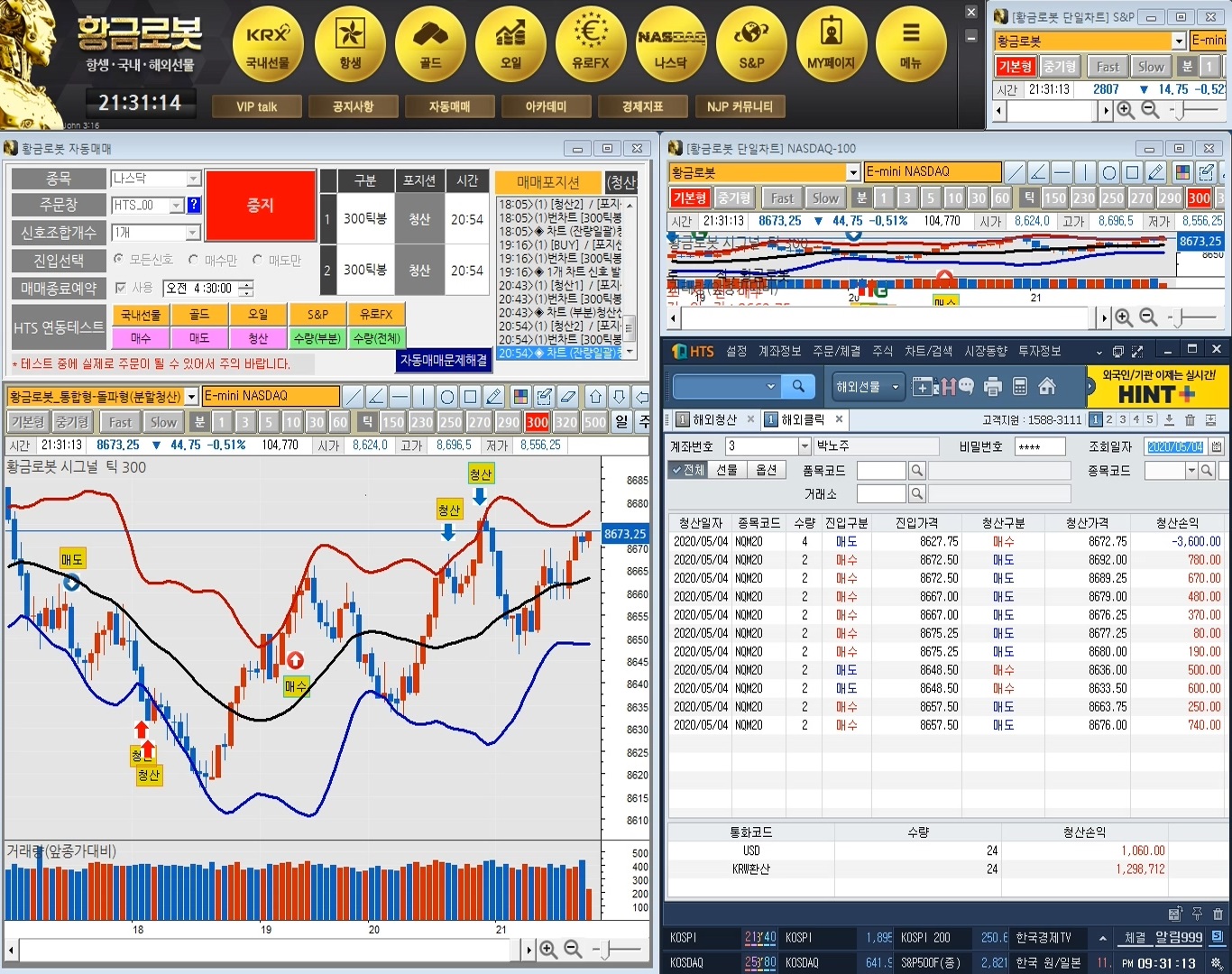Viewport: 1232px width, 974px height.
Task: Select the vertical line tool in NASDAQ-100 chart toolbar
Action: coord(1086,172)
